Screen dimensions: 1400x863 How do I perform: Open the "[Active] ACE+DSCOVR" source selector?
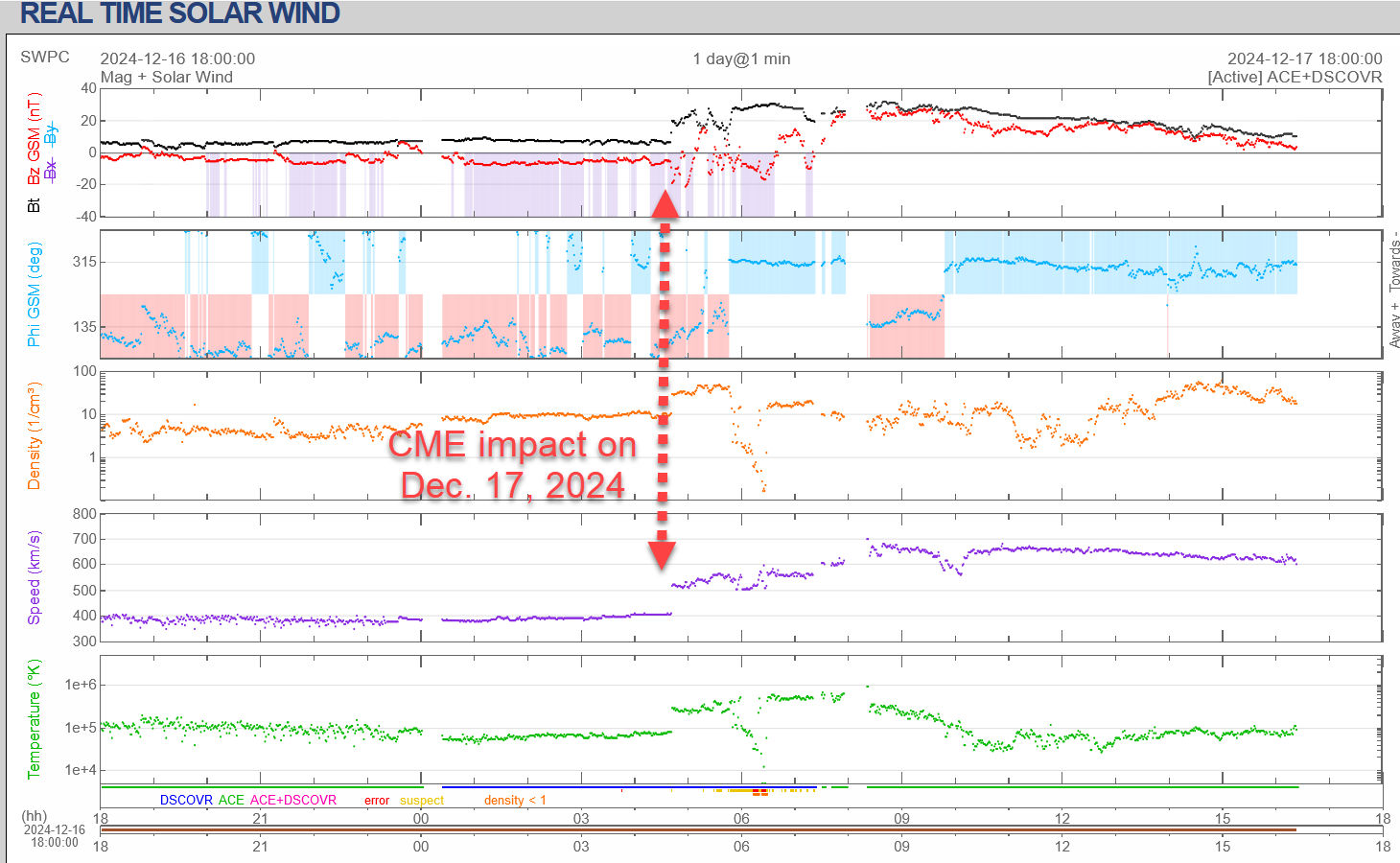(1295, 77)
